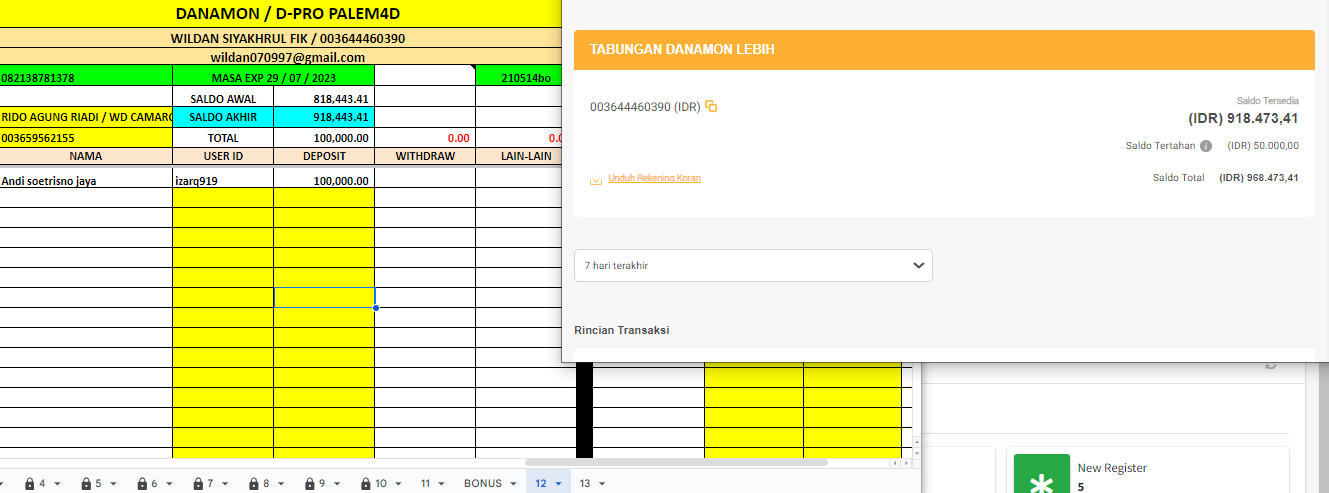Click the download icon before Unduh Rekening Koran
Screen dimensions: 1329x493
[596, 179]
